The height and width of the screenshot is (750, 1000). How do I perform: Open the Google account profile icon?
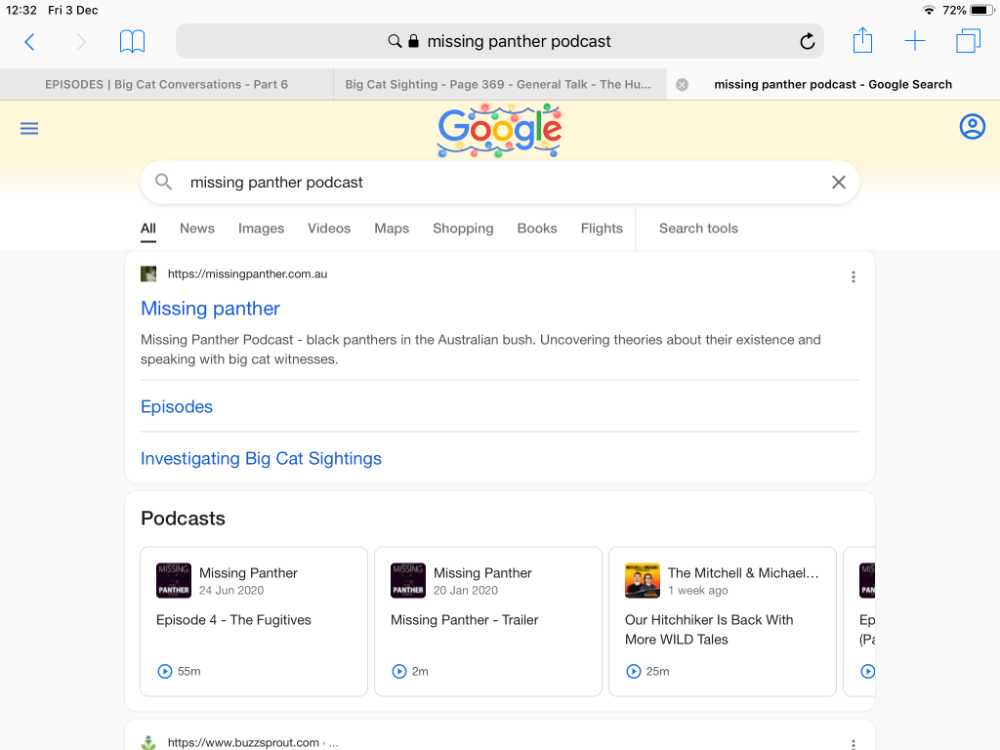pyautogui.click(x=972, y=126)
